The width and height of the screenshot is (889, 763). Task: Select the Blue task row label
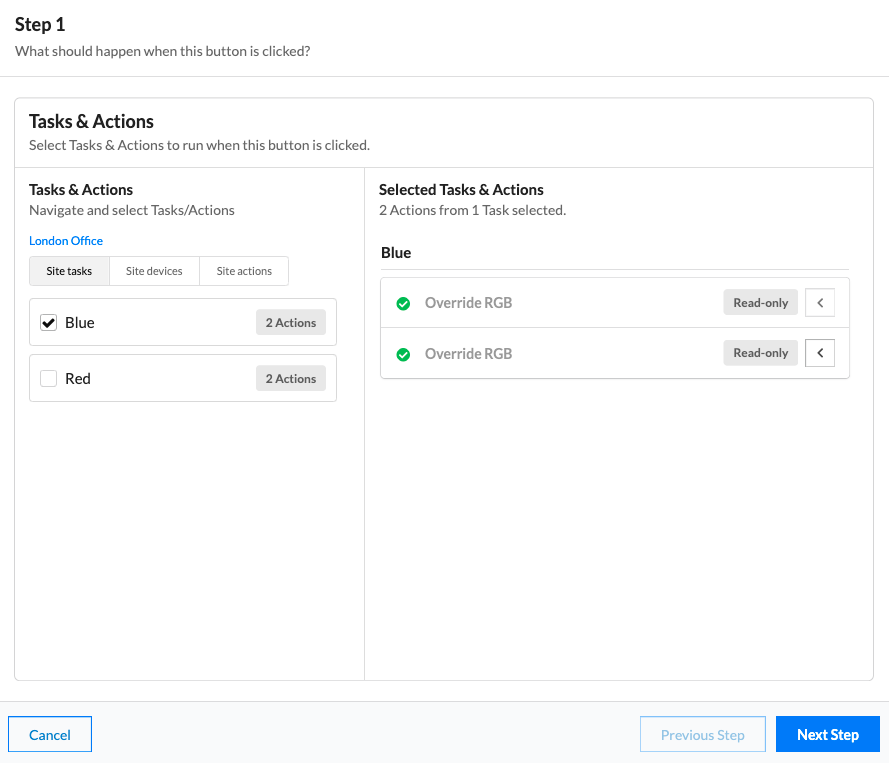[80, 323]
